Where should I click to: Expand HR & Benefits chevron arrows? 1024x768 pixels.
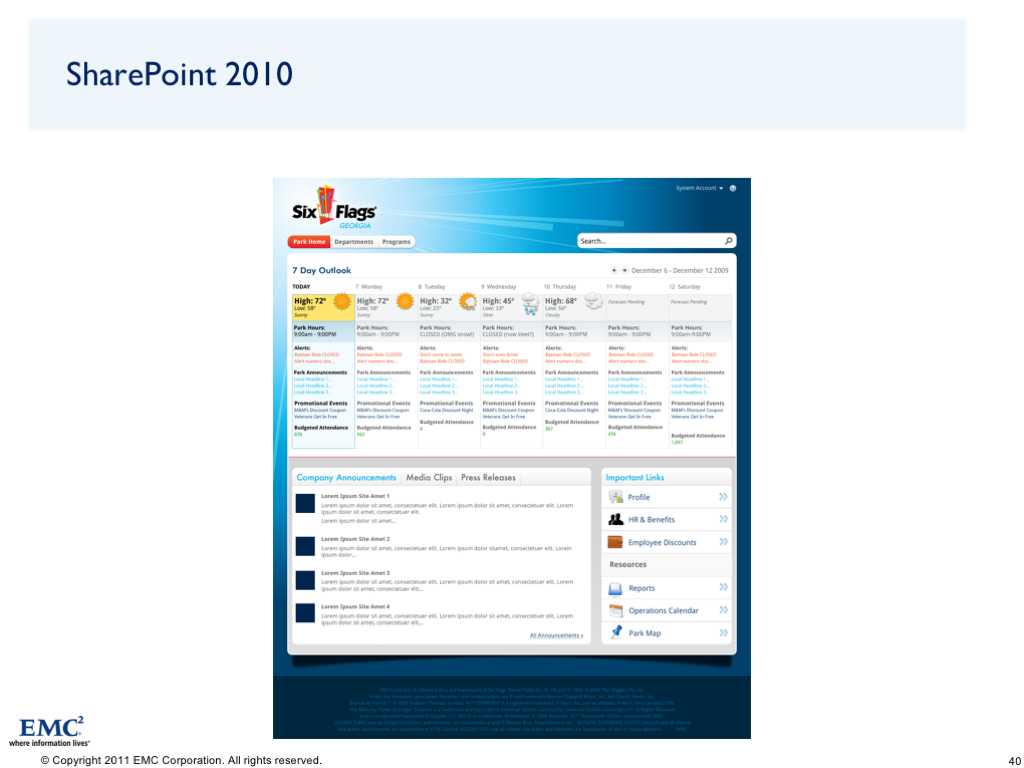pos(723,519)
